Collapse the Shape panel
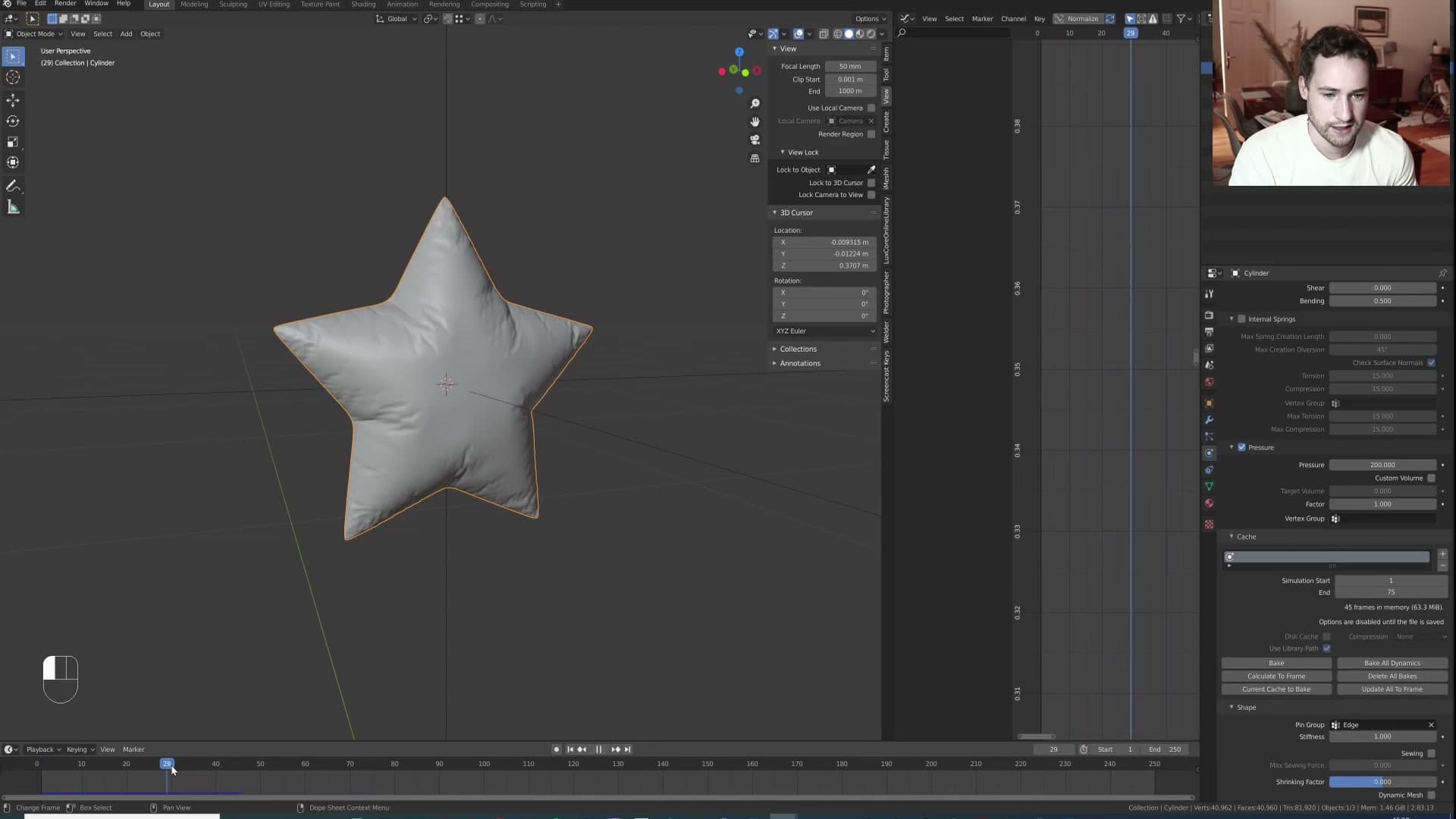Image resolution: width=1456 pixels, height=819 pixels. (x=1245, y=708)
